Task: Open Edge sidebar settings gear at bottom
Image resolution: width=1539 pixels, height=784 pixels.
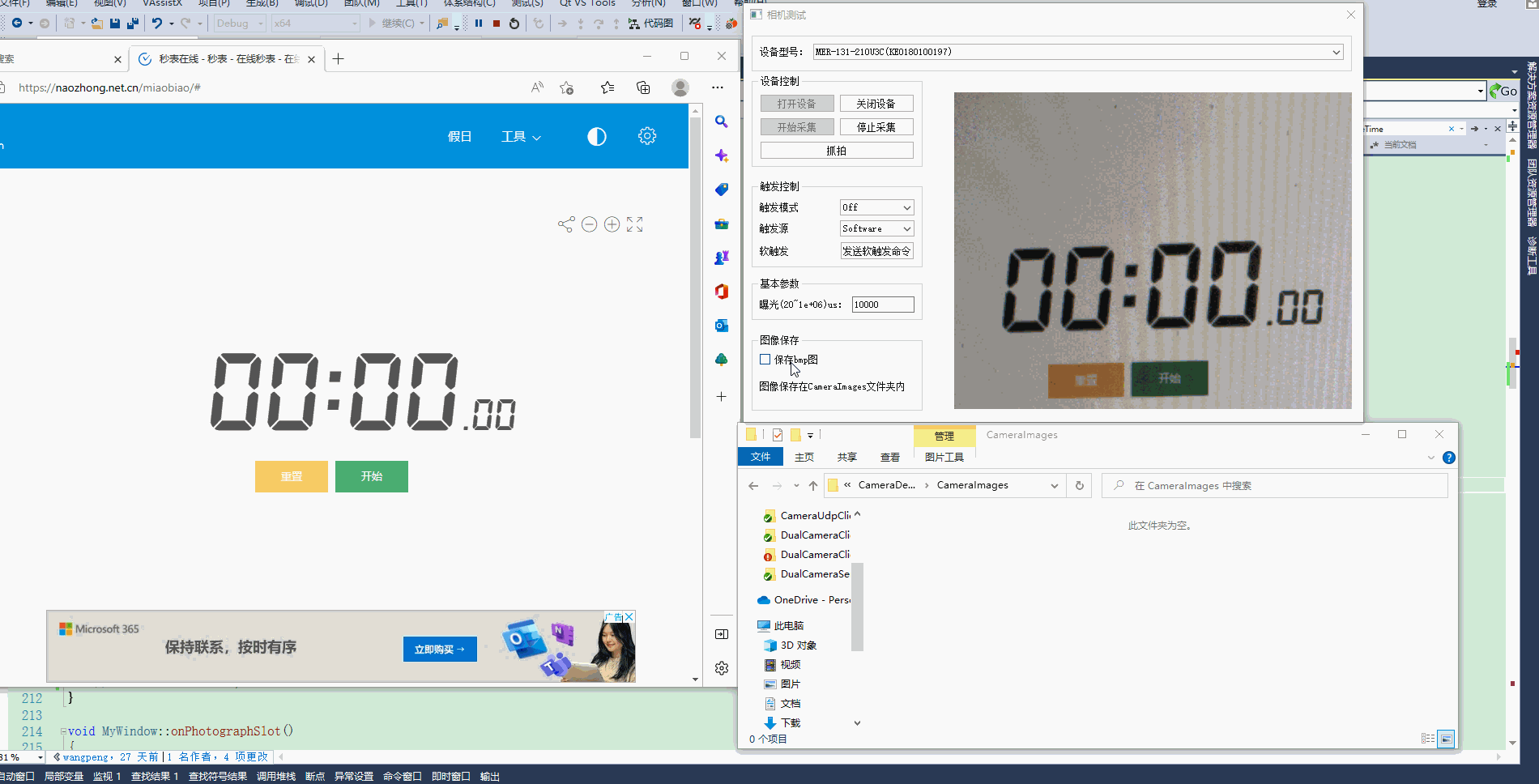Action: [722, 668]
